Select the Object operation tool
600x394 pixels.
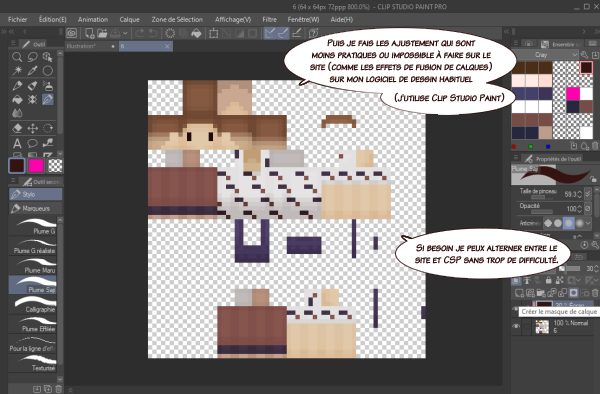[x=47, y=57]
